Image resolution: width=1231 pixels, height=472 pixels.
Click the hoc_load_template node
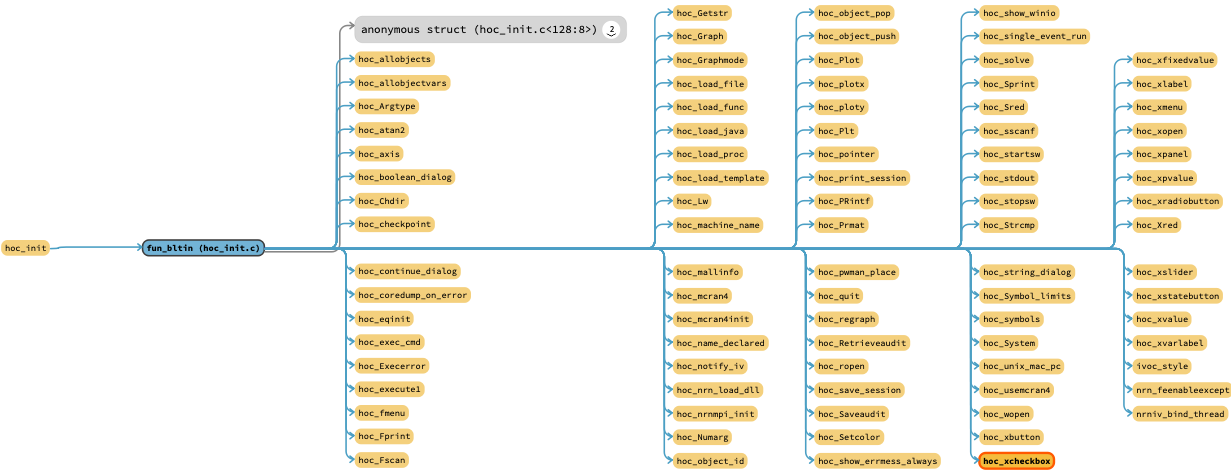tap(720, 178)
